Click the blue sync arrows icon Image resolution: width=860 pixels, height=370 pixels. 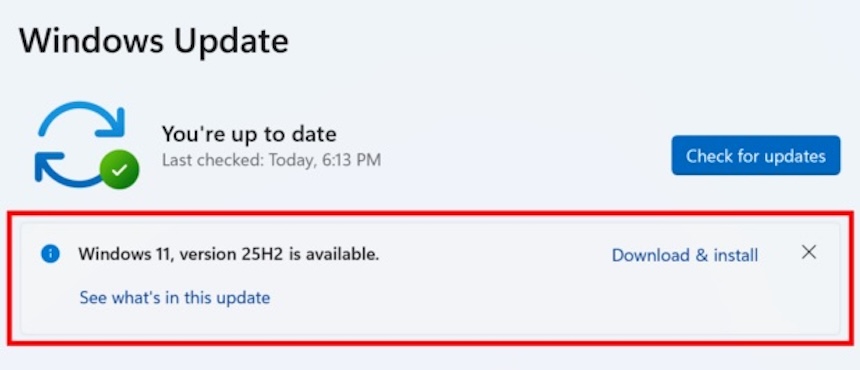click(82, 144)
